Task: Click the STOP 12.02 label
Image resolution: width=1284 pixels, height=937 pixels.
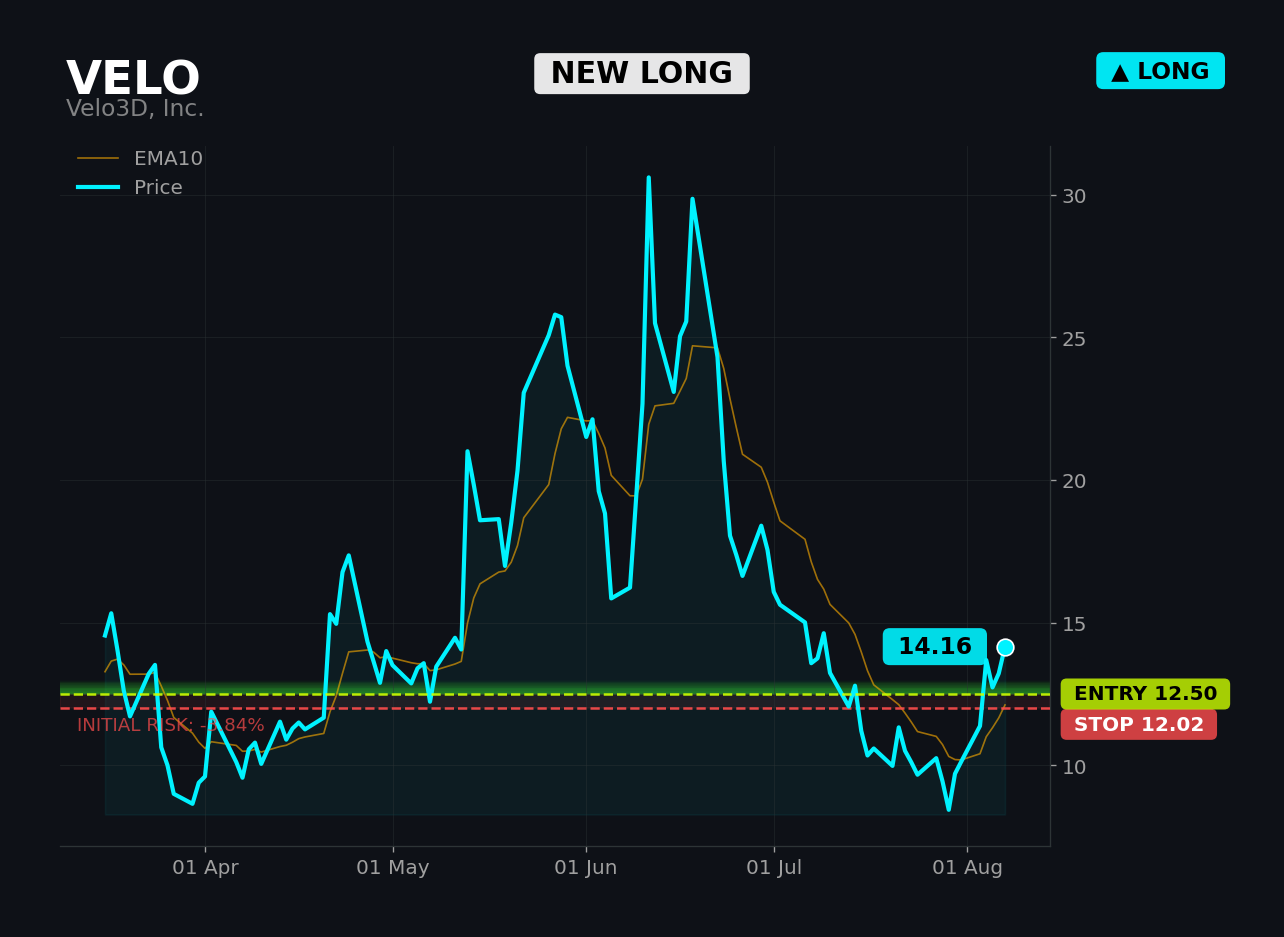Action: click(1139, 725)
